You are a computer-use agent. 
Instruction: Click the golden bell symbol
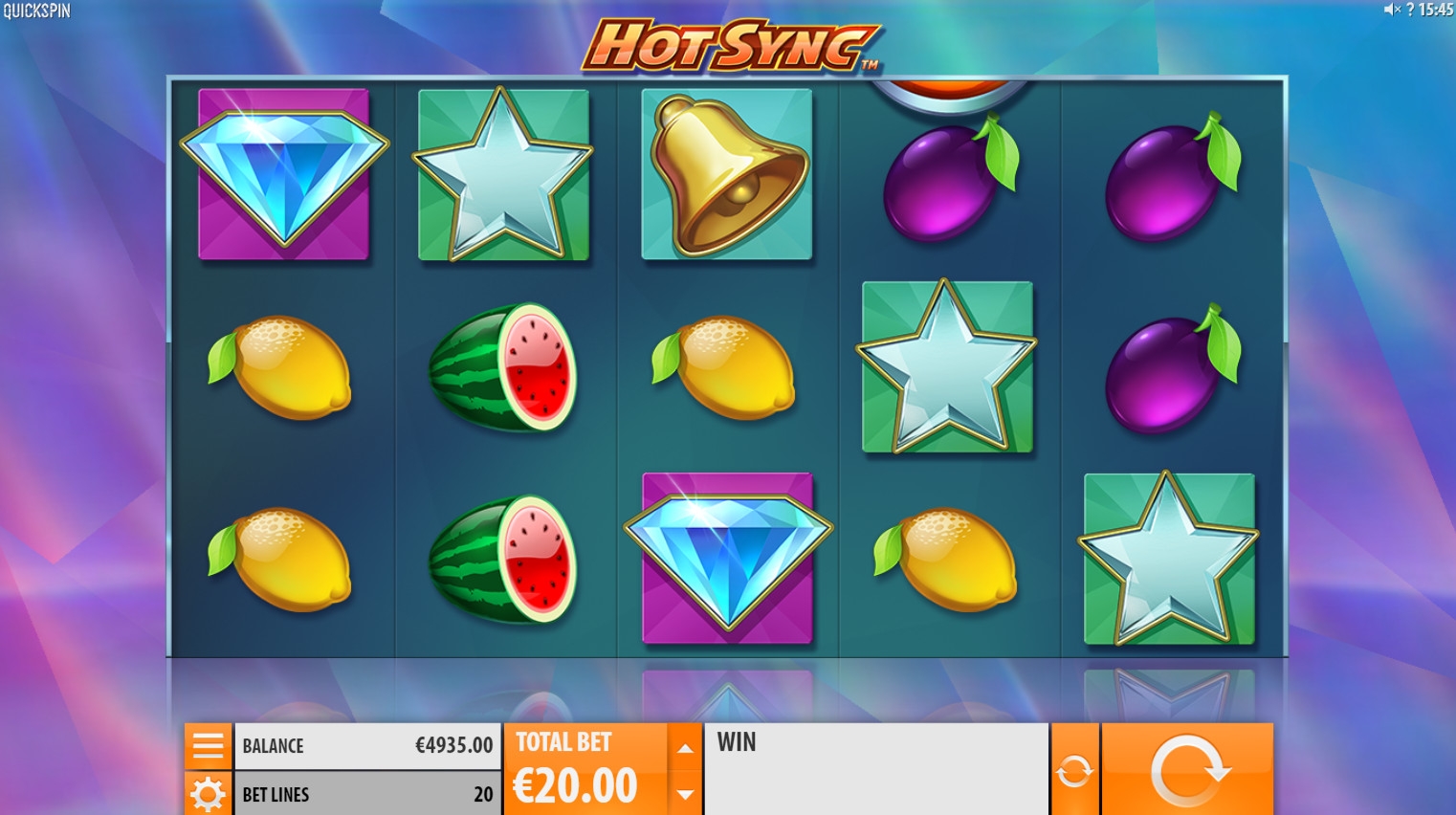(727, 175)
